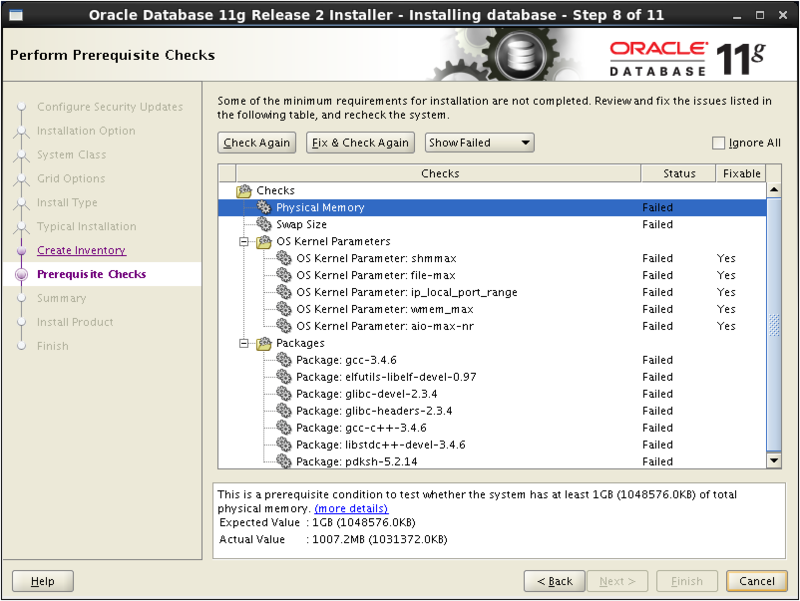Click the Checks root folder icon
Image resolution: width=800 pixels, height=601 pixels.
[244, 191]
